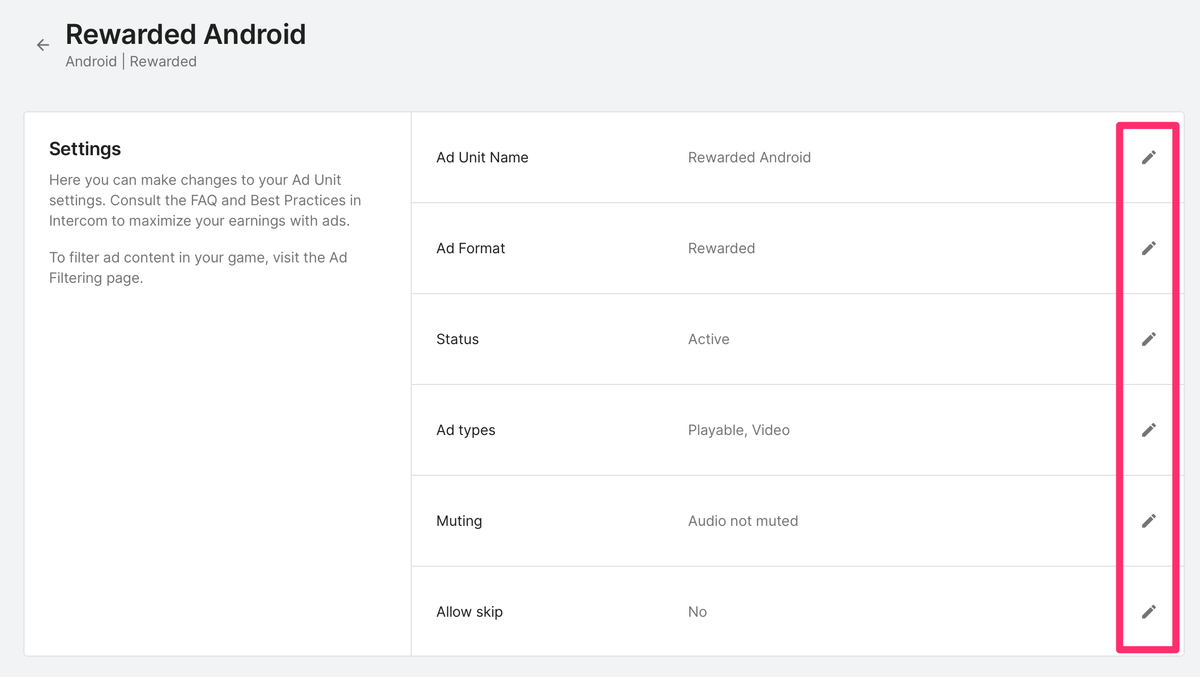
Task: Click the Ad Filtering page description text
Action: click(198, 268)
